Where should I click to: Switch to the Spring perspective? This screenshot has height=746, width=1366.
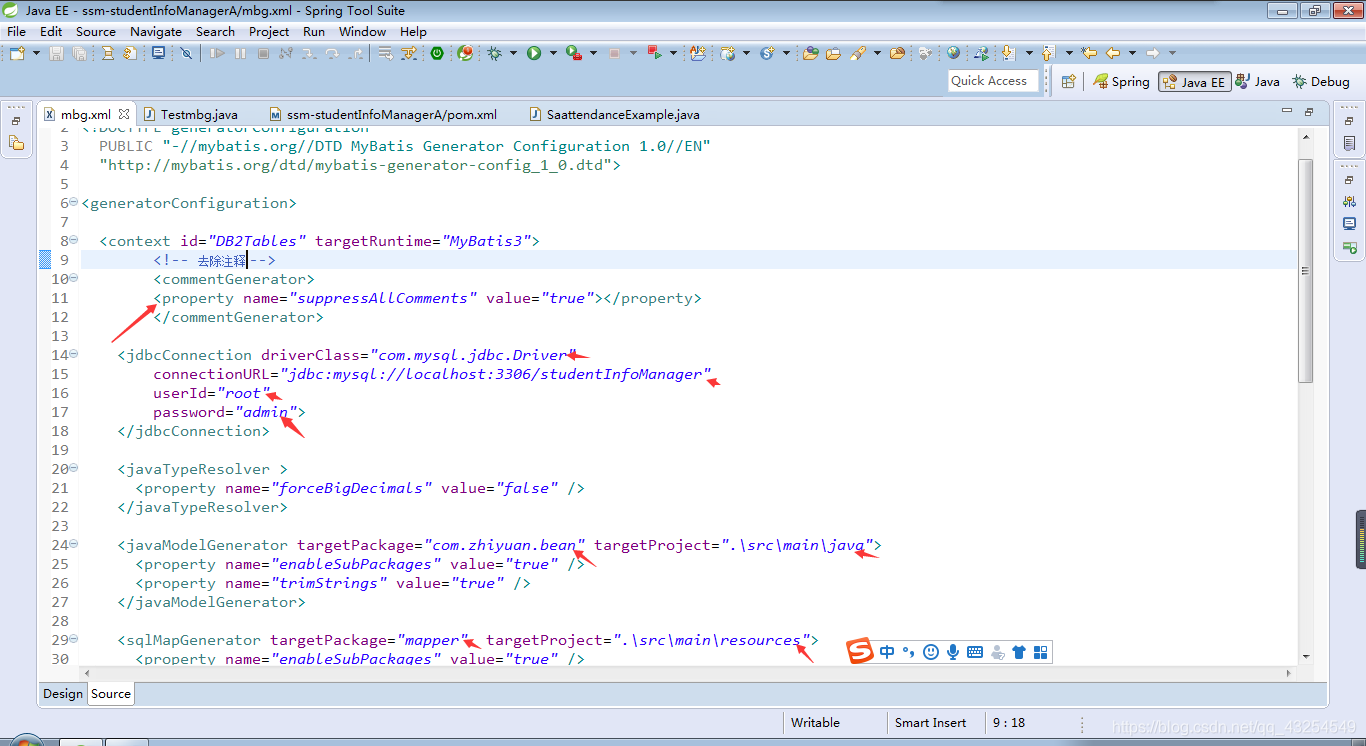1121,81
